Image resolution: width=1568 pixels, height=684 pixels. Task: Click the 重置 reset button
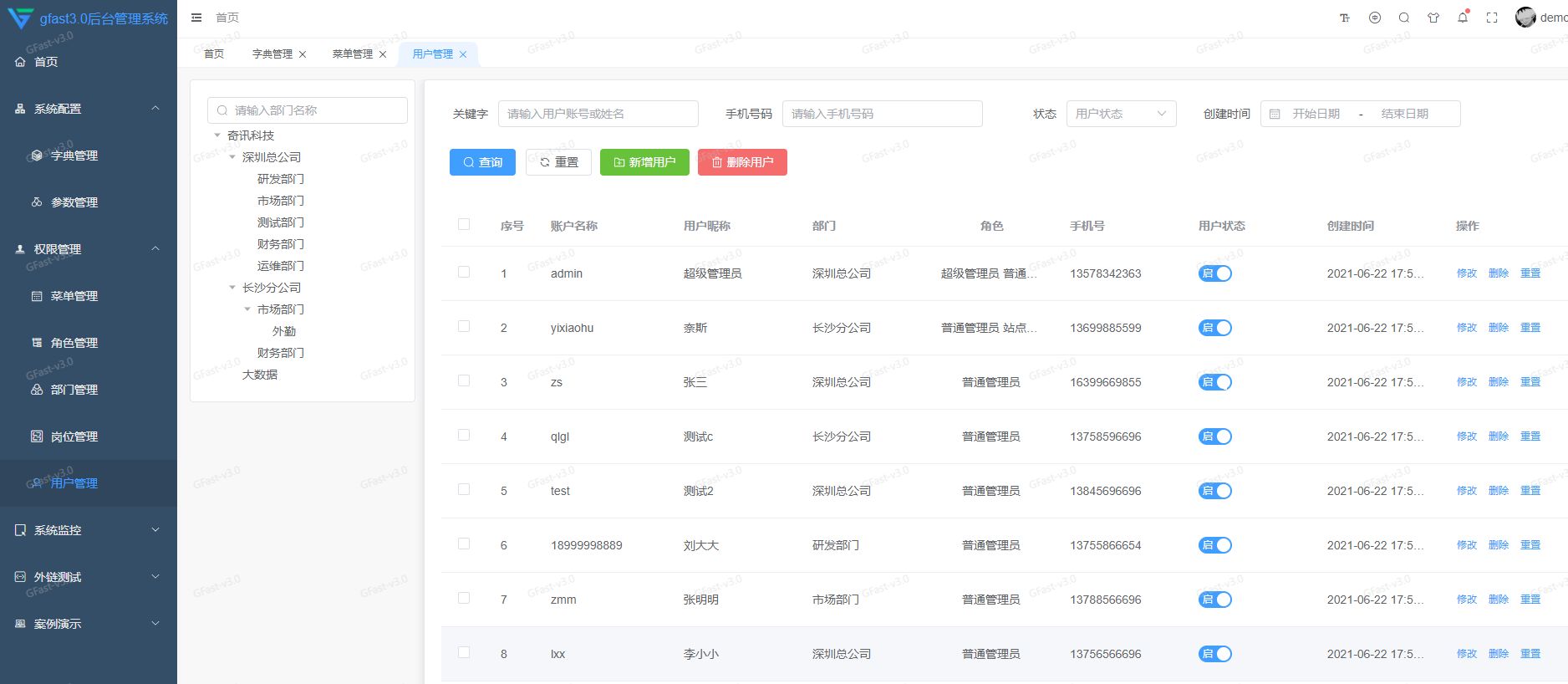(558, 162)
